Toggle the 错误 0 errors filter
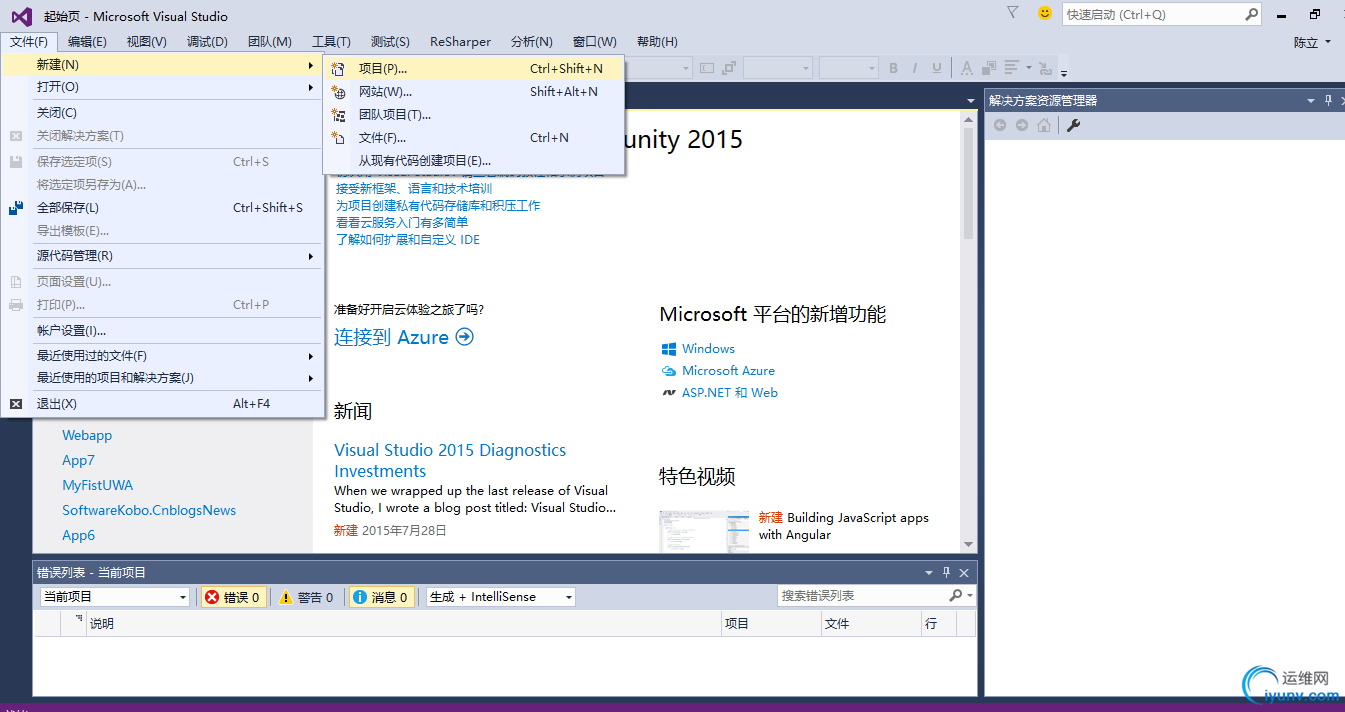 point(234,597)
